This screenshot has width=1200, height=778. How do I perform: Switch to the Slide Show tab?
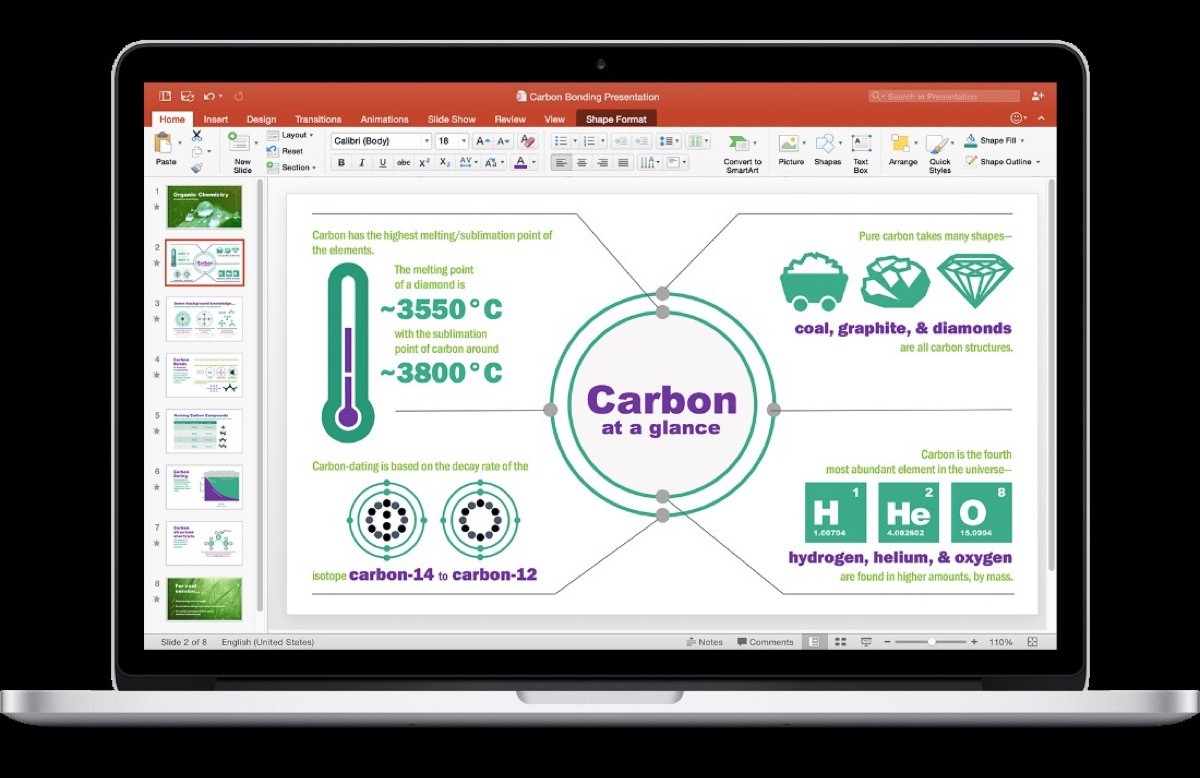pos(451,119)
